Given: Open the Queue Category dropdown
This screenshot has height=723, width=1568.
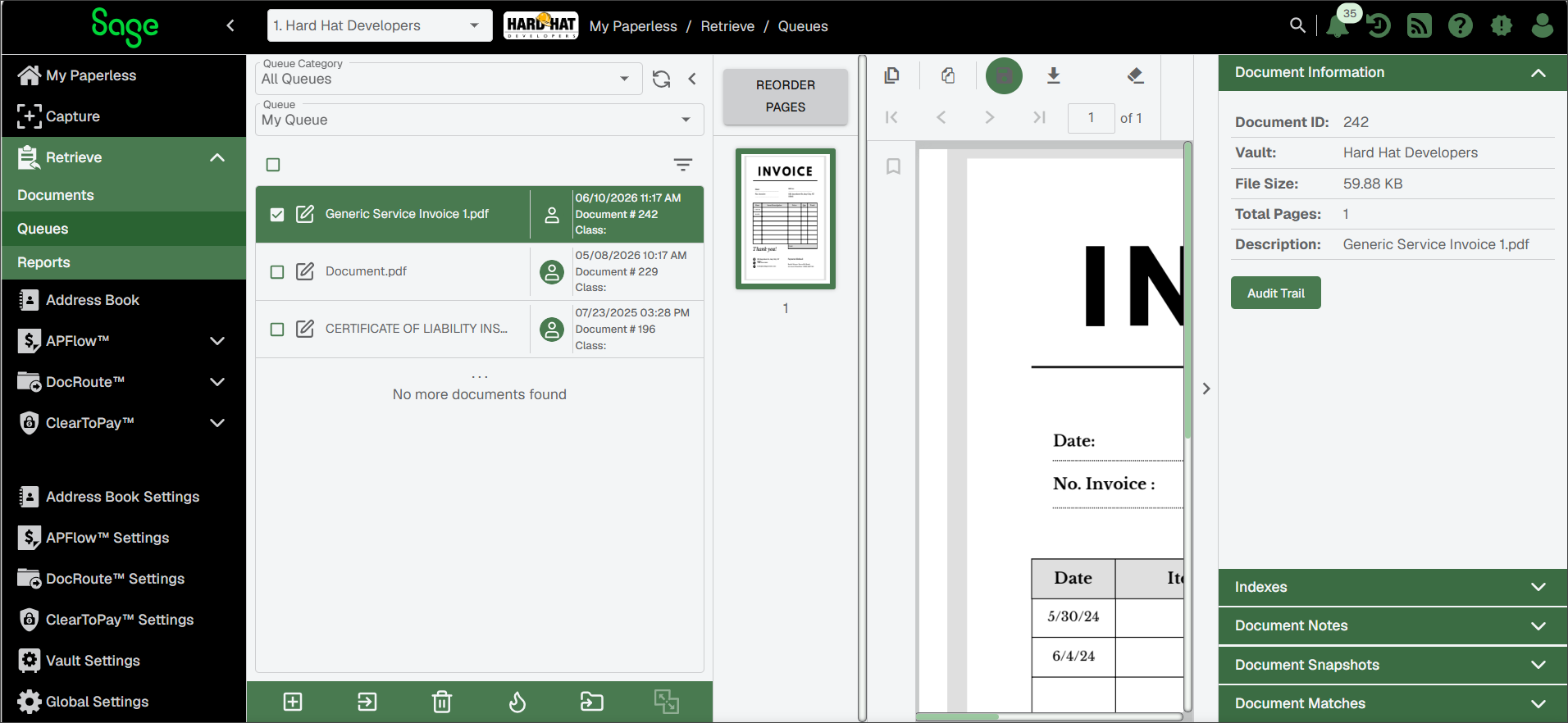Looking at the screenshot, I should pos(449,78).
